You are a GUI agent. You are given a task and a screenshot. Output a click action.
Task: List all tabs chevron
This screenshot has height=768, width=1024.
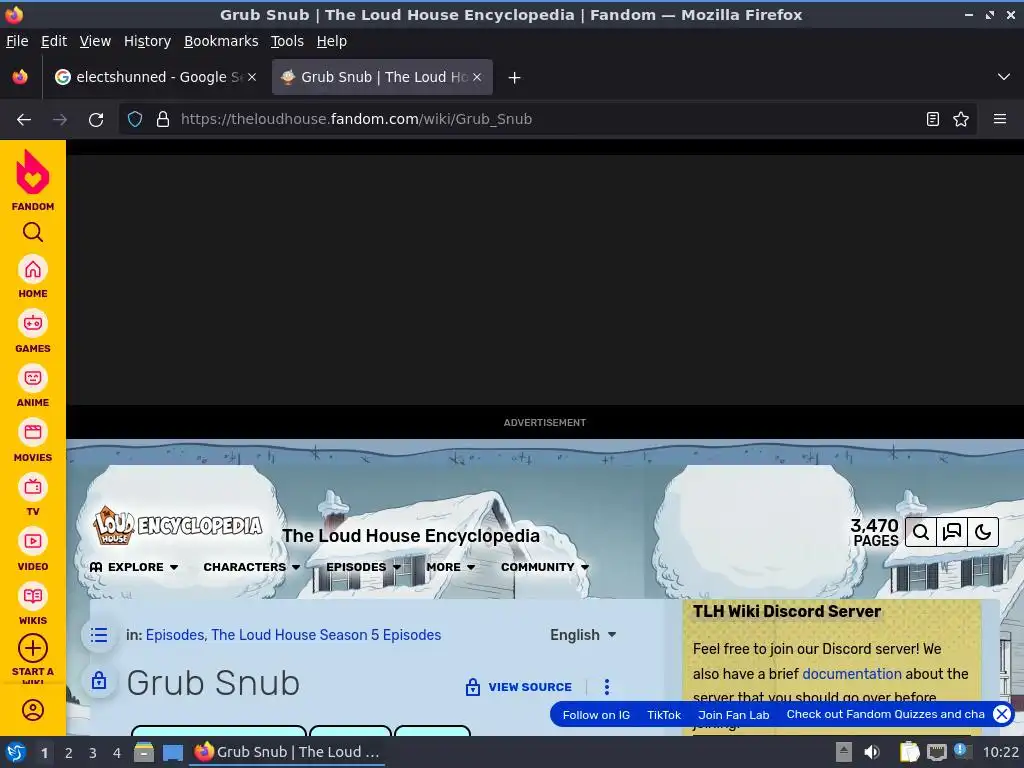coord(1003,77)
